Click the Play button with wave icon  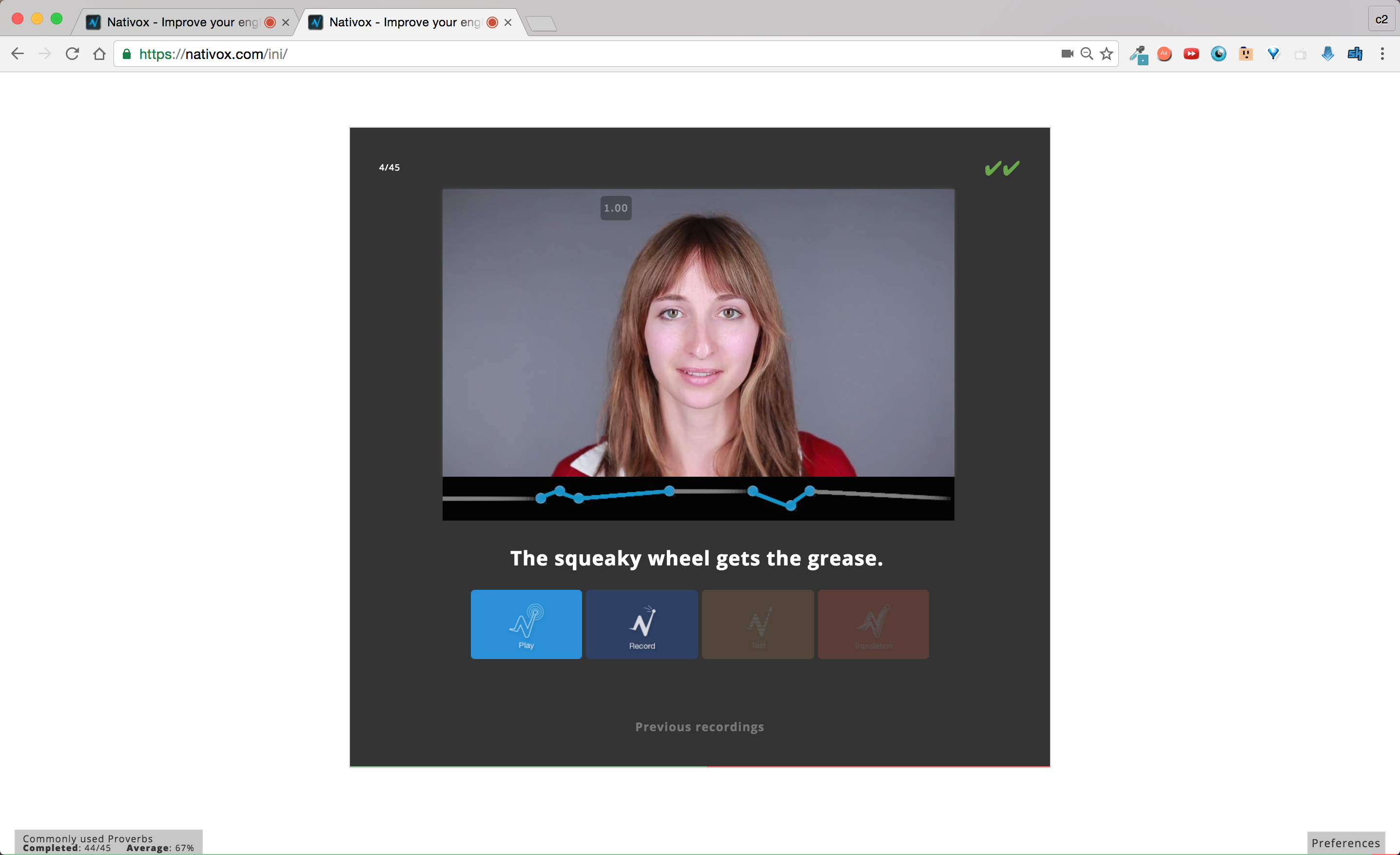tap(525, 624)
